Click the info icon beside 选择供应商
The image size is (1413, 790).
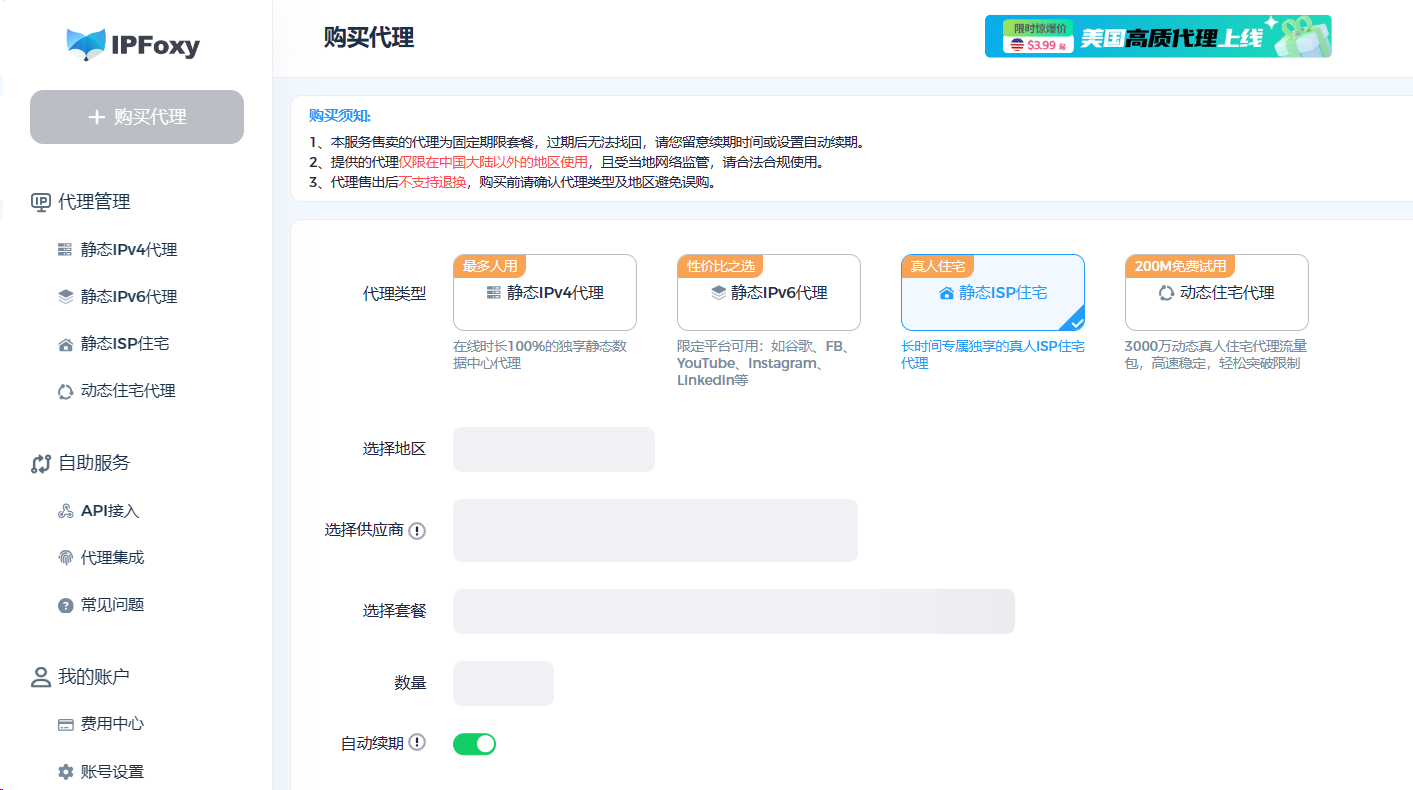(x=417, y=531)
